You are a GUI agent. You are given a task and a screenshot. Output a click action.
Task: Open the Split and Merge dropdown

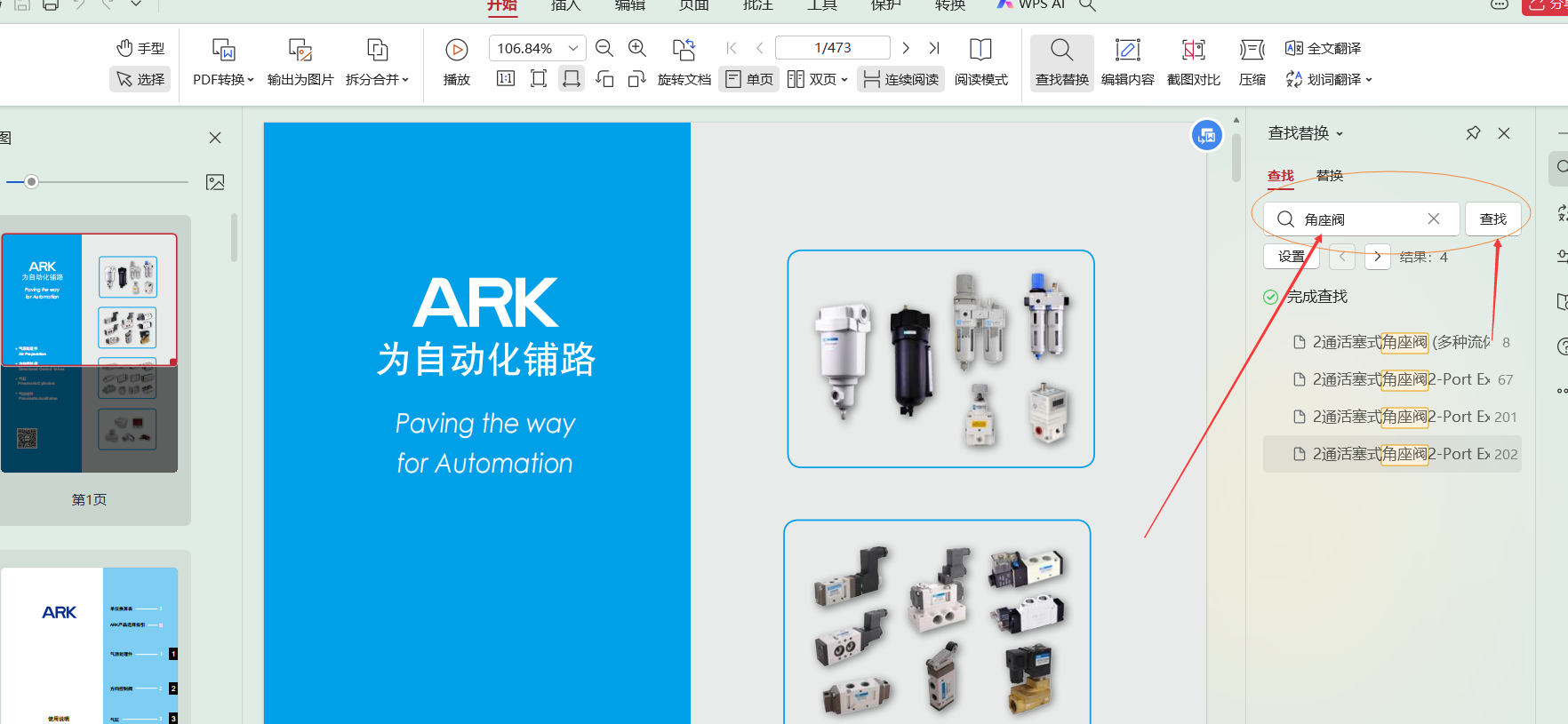(377, 79)
